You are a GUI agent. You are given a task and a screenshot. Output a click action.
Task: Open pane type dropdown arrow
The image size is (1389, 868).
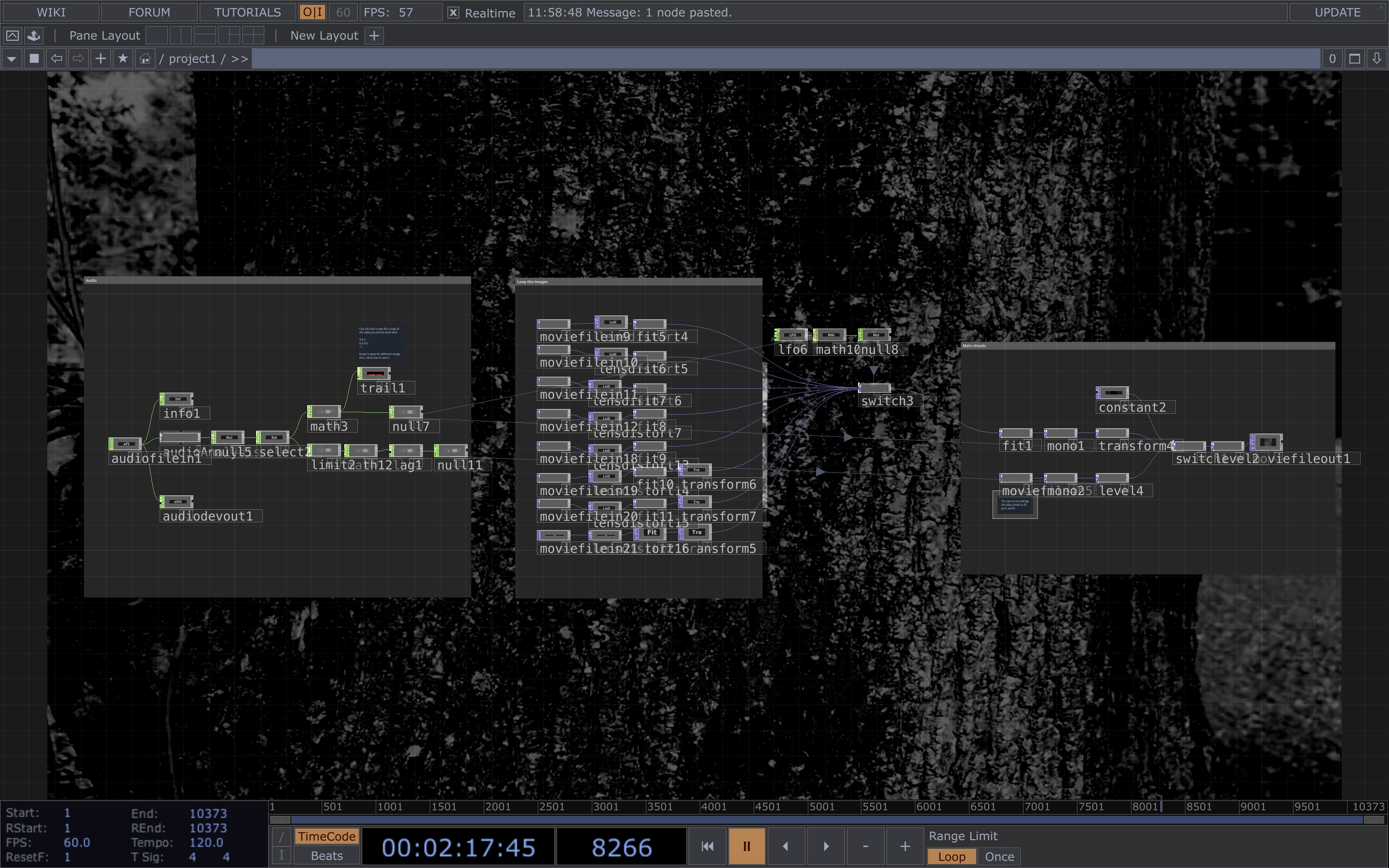tap(12, 58)
